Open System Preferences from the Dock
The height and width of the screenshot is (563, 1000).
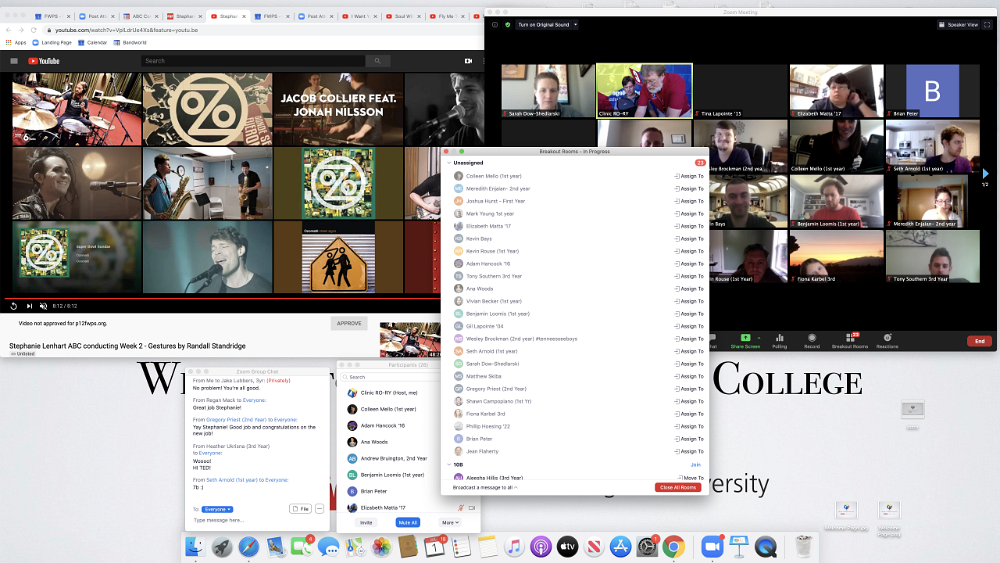(647, 546)
